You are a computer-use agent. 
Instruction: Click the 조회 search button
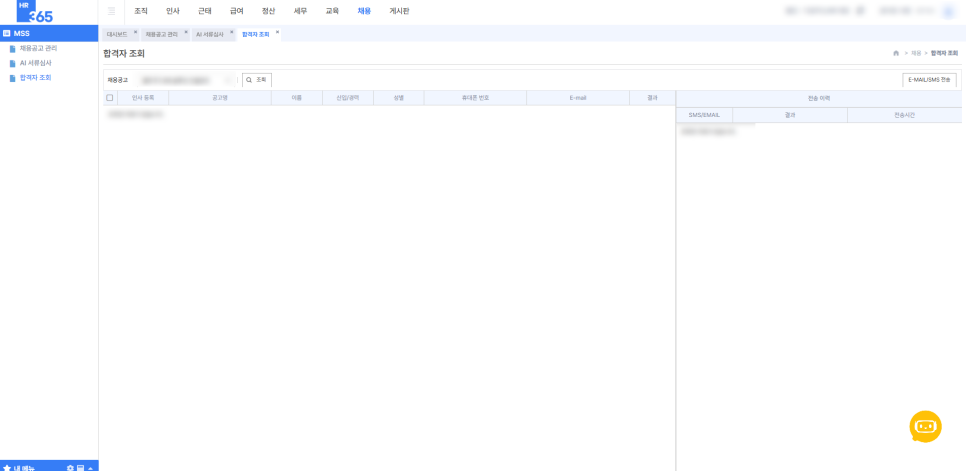point(257,80)
